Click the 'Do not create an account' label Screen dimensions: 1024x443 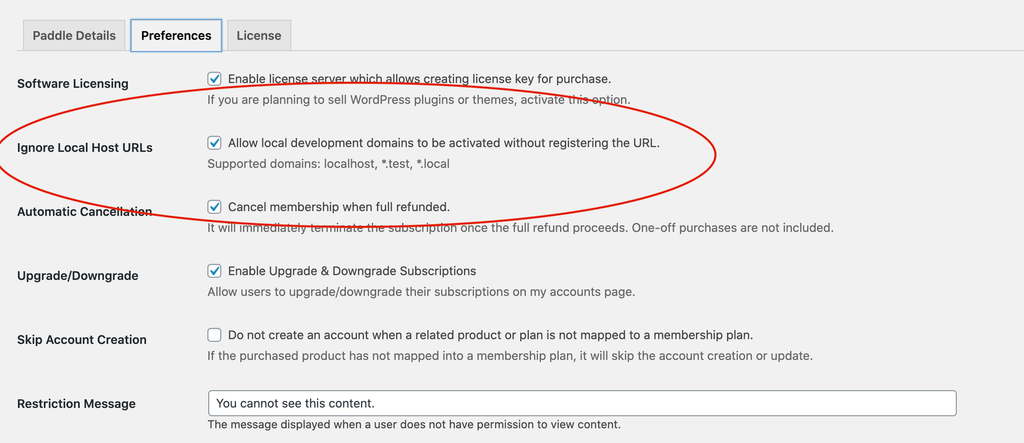pos(490,335)
